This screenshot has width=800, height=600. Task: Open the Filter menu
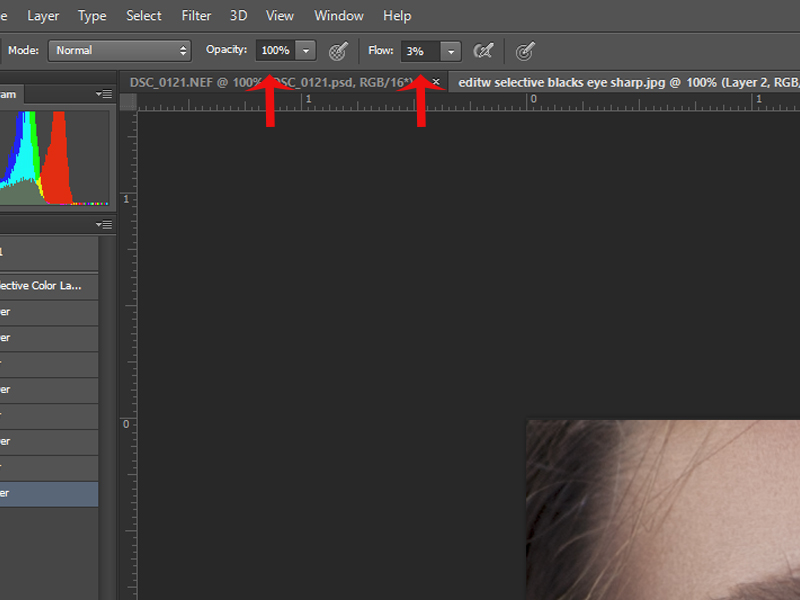(x=196, y=16)
